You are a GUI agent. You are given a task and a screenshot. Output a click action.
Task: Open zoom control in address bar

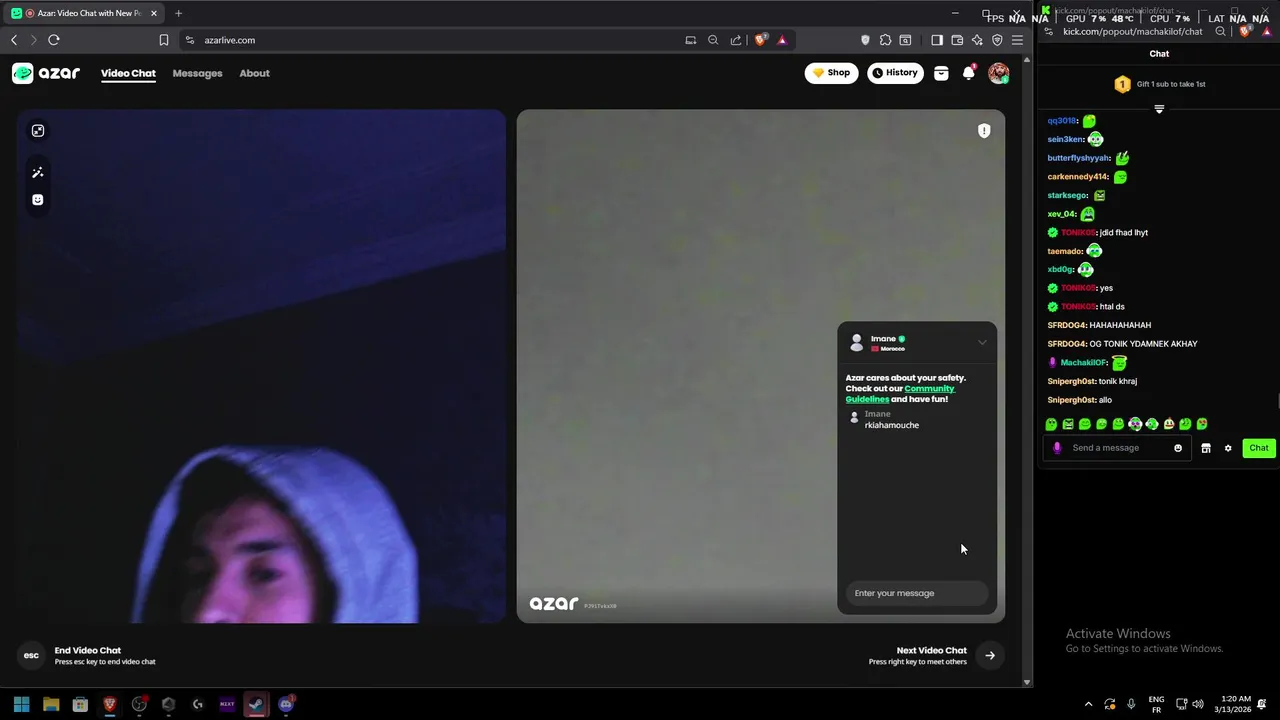pos(713,40)
